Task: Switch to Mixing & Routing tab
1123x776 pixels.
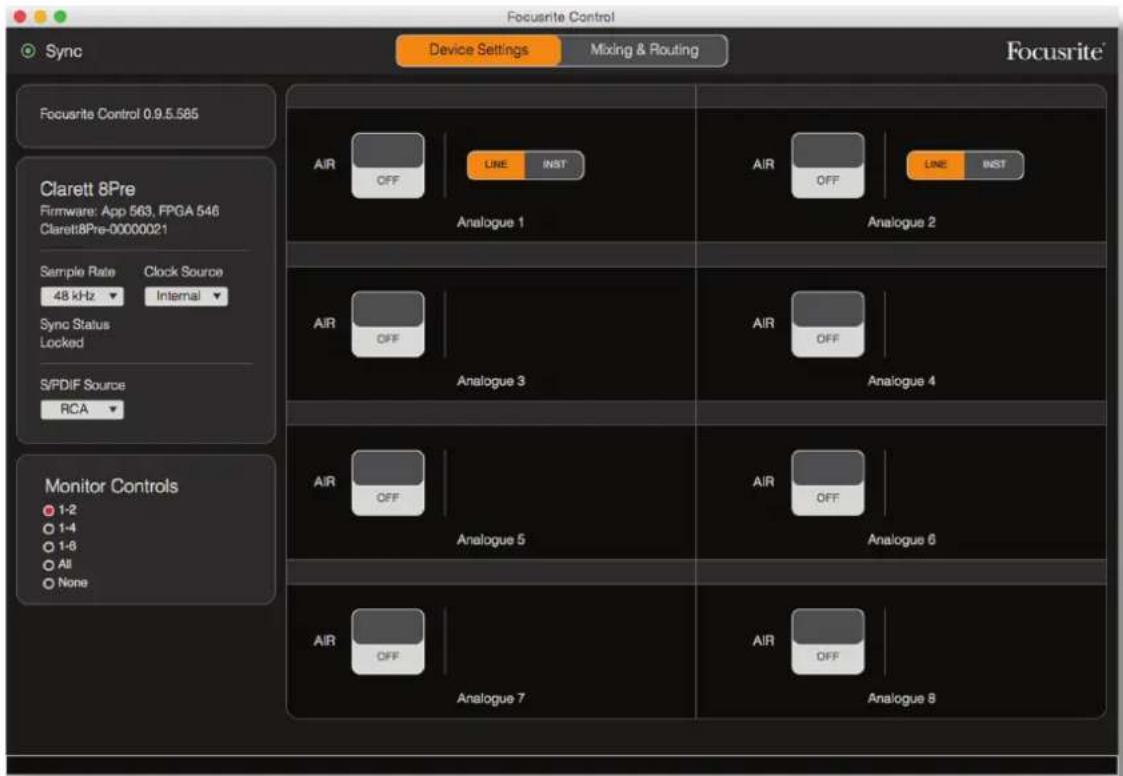Action: pyautogui.click(x=645, y=50)
